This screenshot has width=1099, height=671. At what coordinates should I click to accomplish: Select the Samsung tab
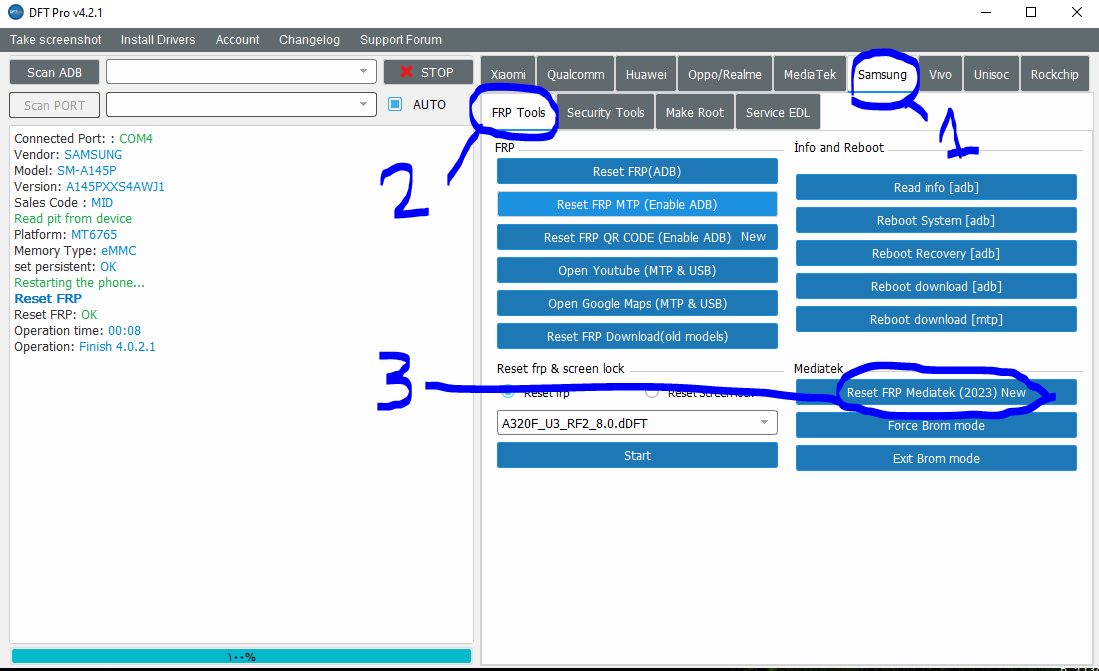pyautogui.click(x=882, y=74)
